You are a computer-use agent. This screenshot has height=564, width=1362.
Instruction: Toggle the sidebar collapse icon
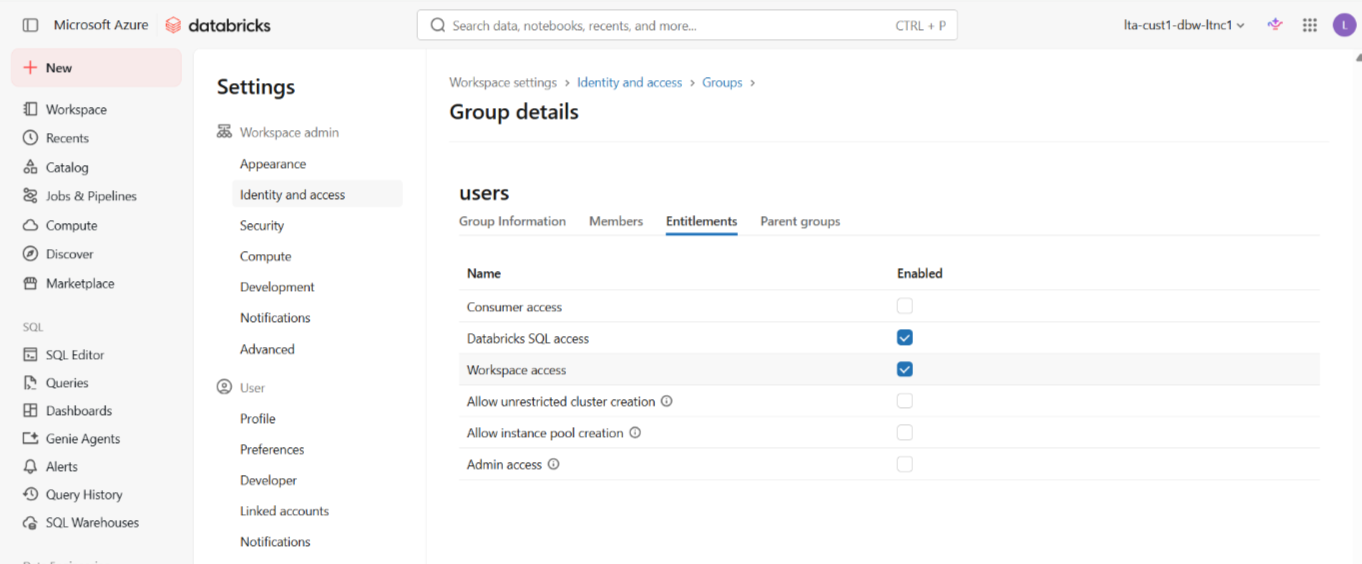[x=30, y=25]
